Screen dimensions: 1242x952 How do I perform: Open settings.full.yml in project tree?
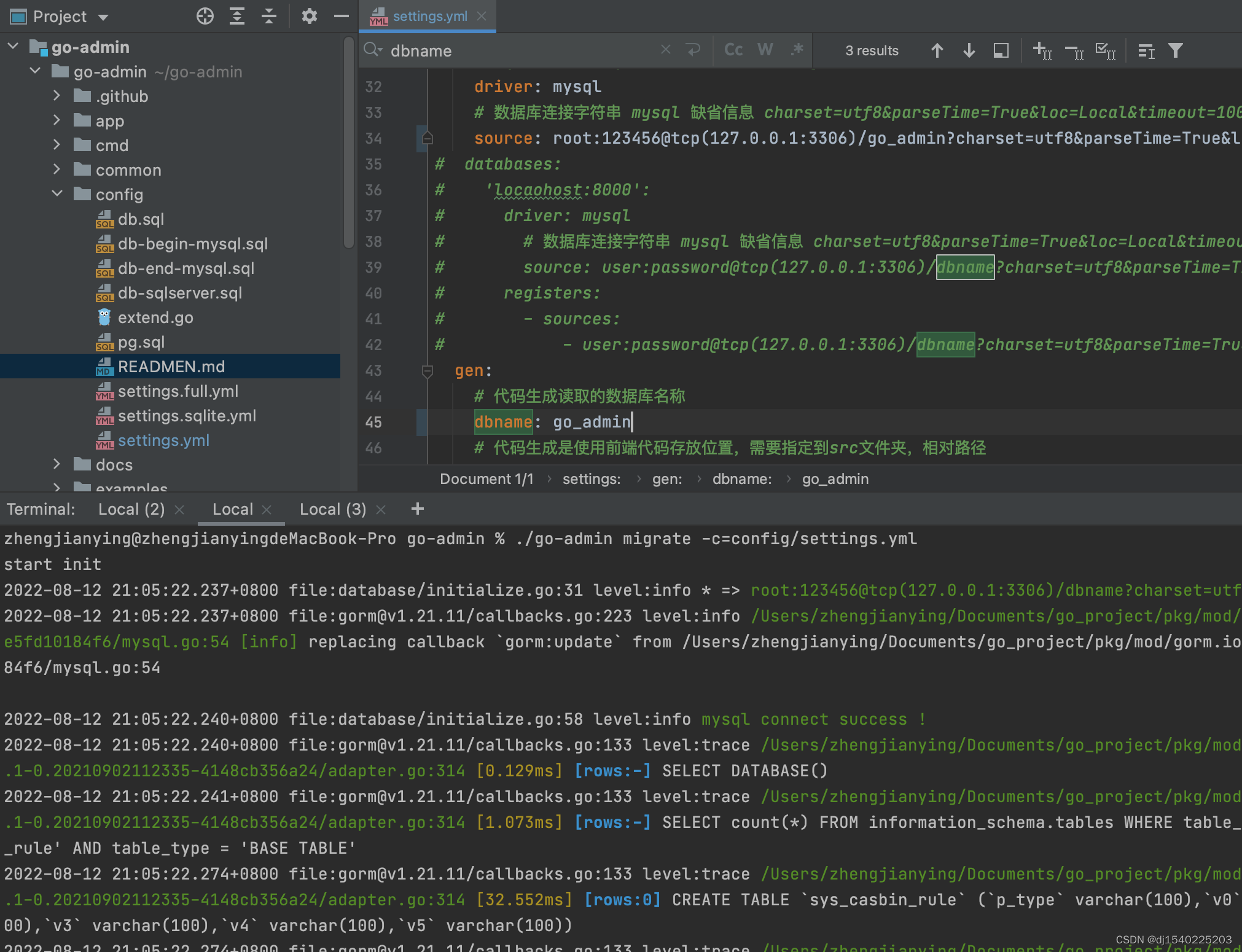(x=178, y=391)
